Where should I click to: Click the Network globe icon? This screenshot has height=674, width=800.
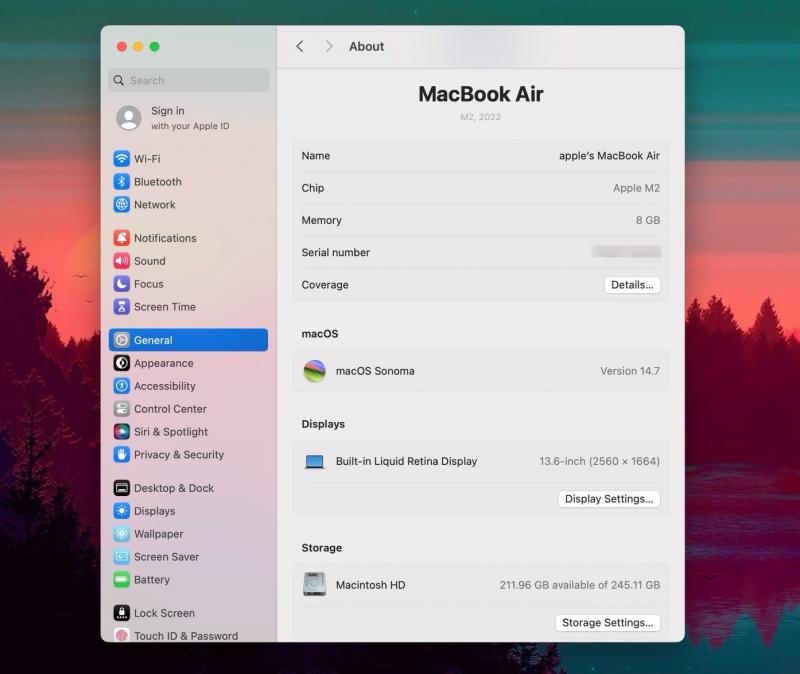(121, 205)
